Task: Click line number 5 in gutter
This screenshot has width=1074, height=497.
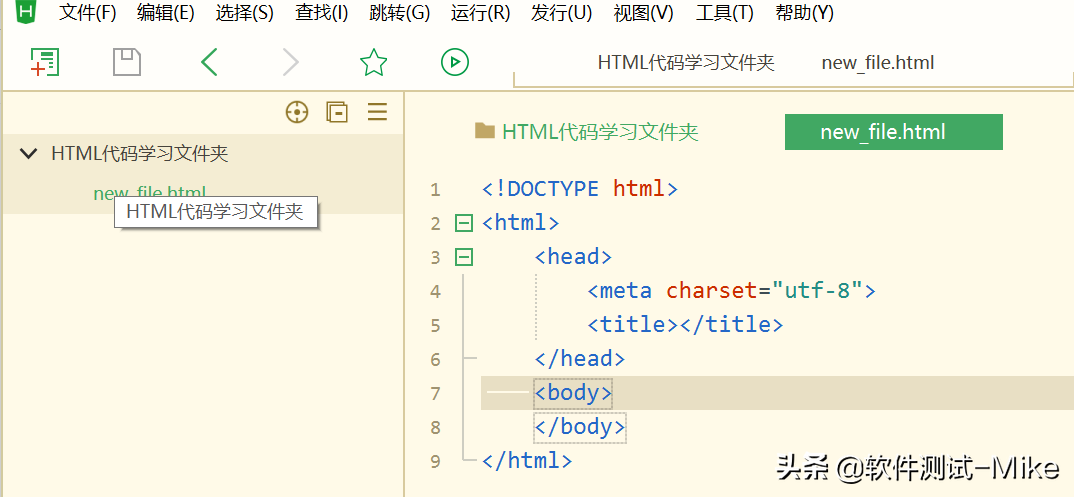Action: point(436,326)
